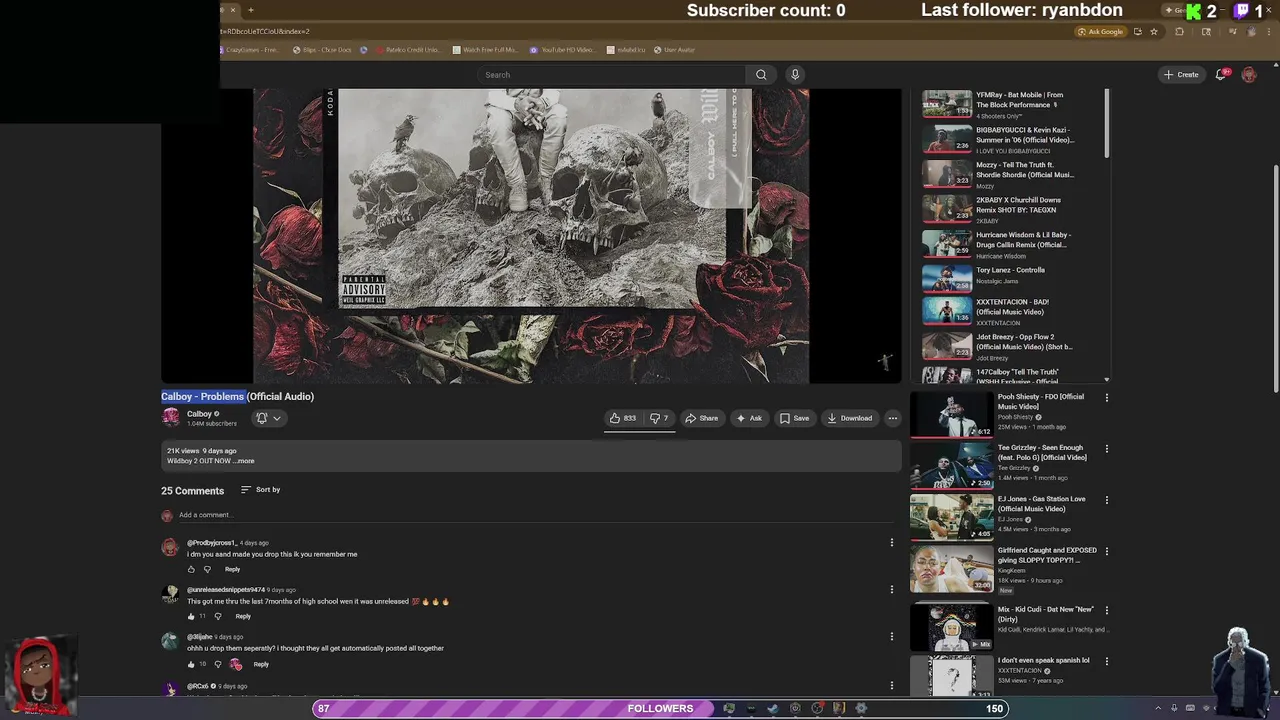Screen dimensions: 1280x720
Task: Save the video to a playlist
Action: [794, 418]
